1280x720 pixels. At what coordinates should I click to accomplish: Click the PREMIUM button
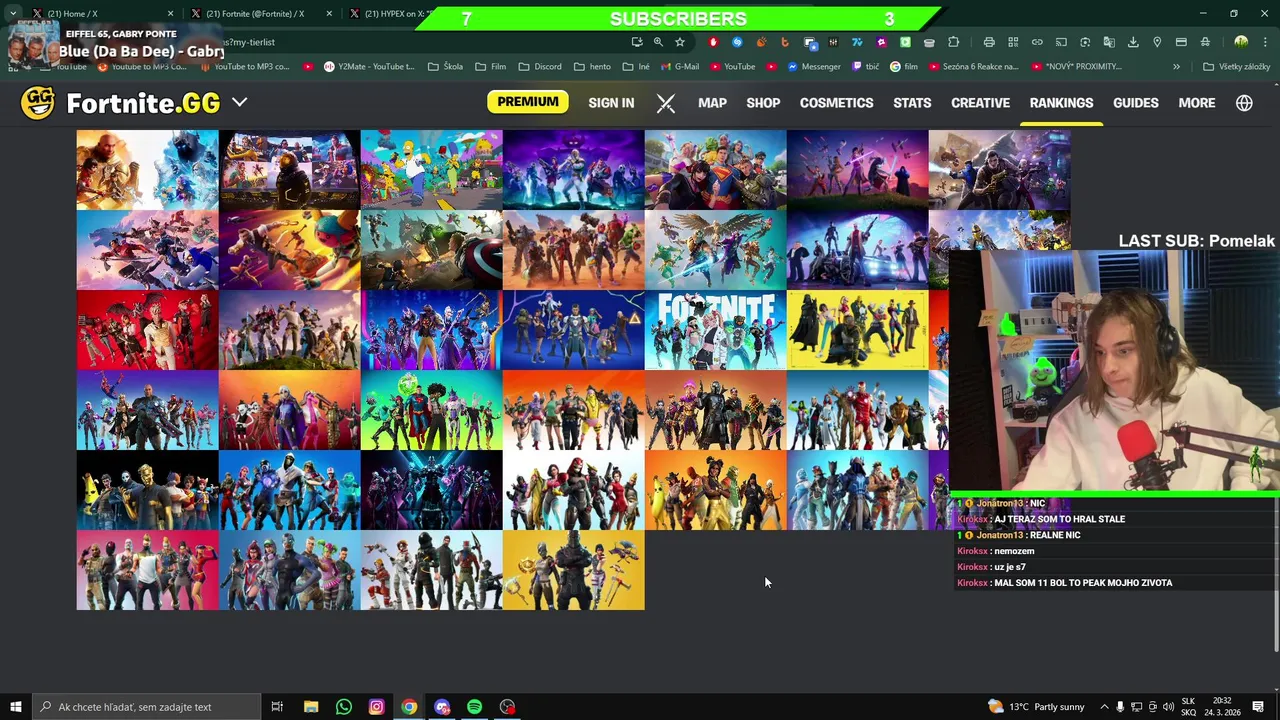click(527, 102)
